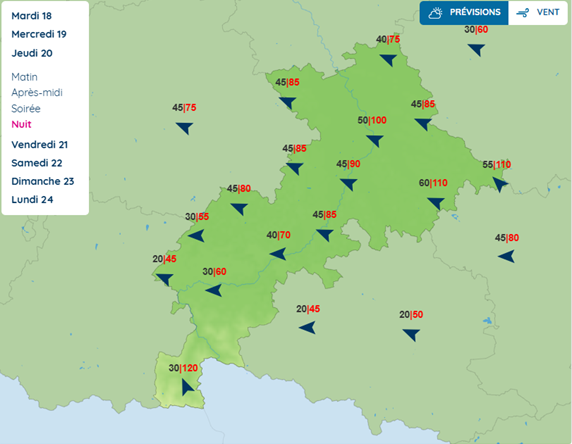Viewport: 572px width, 444px height.
Task: Select Lundi 24 in day list
Action: pos(32,200)
